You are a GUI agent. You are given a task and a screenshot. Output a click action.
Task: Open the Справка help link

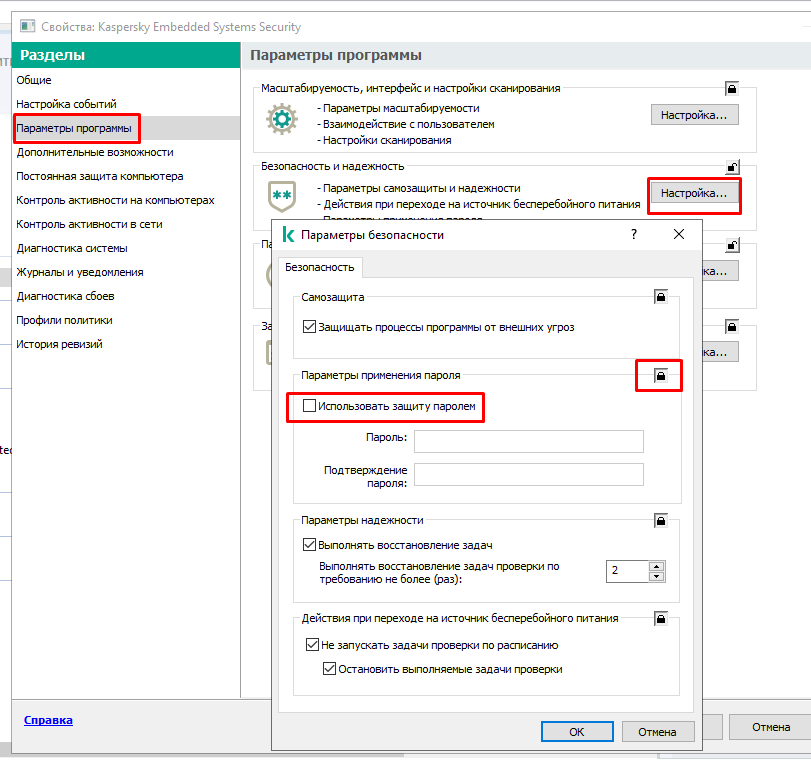click(48, 720)
